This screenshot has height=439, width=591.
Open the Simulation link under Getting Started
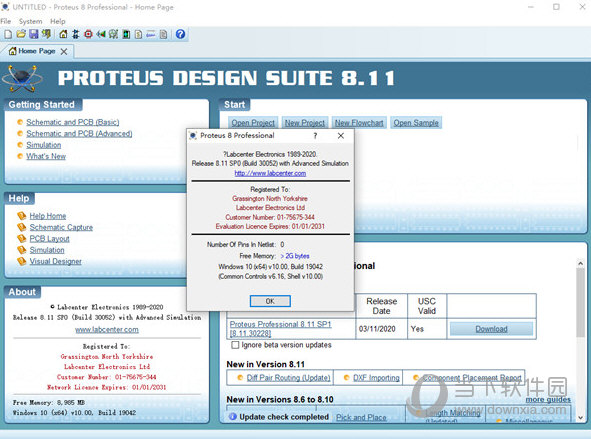[x=43, y=145]
